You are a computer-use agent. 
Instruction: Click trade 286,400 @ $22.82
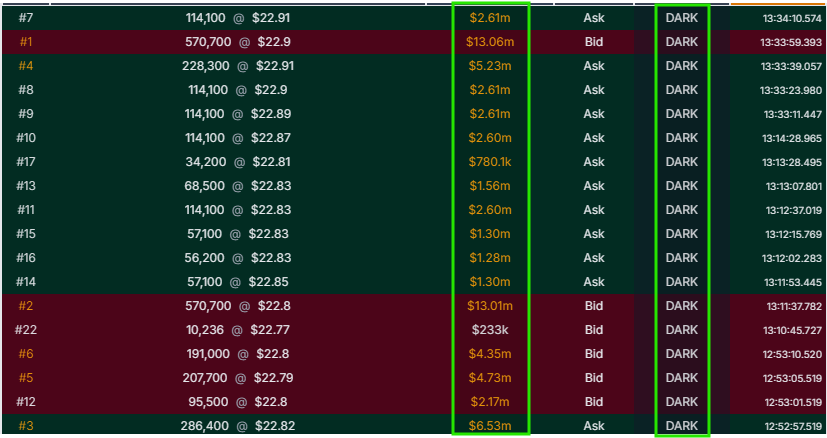click(238, 426)
